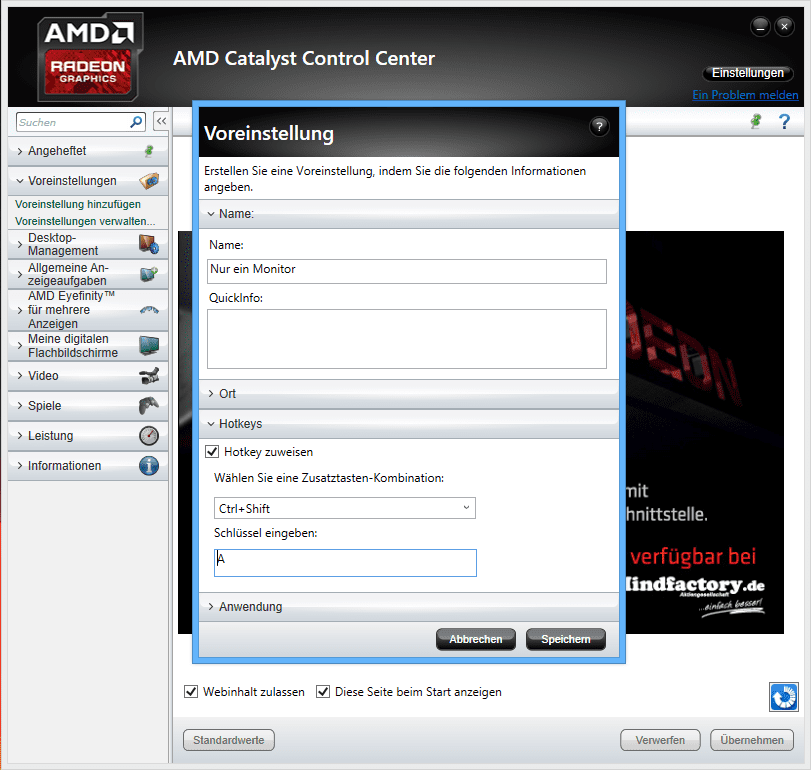Uncheck Hotkey zuweisen checkbox
The width and height of the screenshot is (811, 770).
click(x=212, y=452)
